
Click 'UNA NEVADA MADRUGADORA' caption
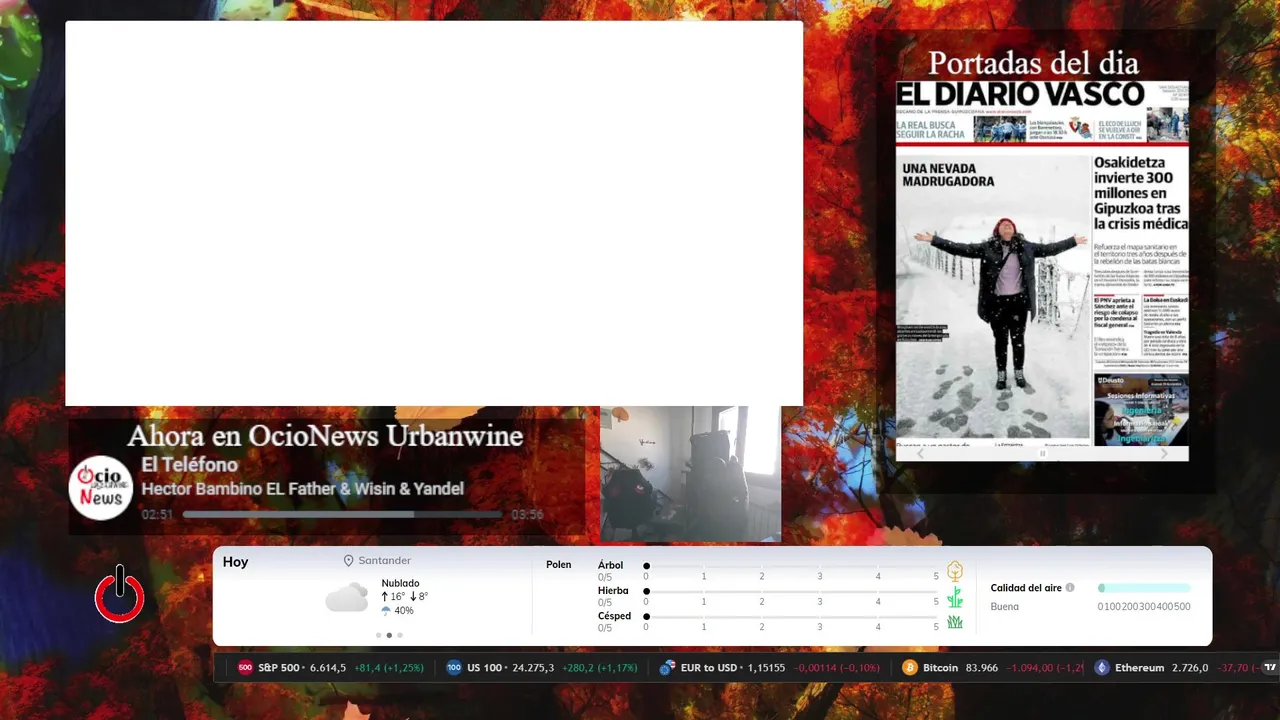coord(948,175)
